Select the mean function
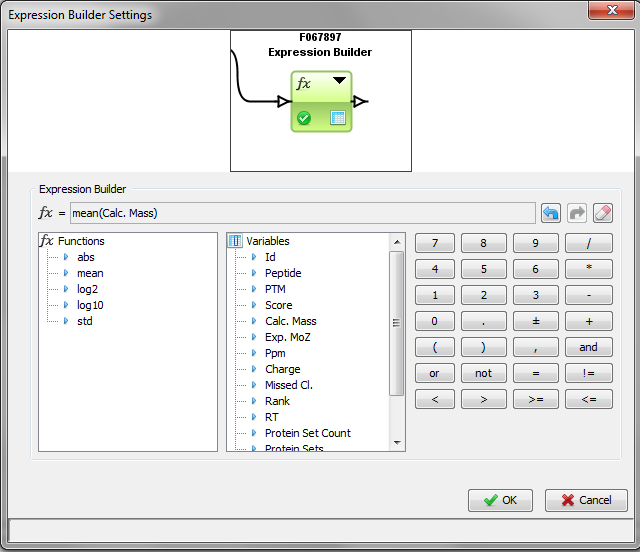The image size is (640, 552). pyautogui.click(x=90, y=273)
